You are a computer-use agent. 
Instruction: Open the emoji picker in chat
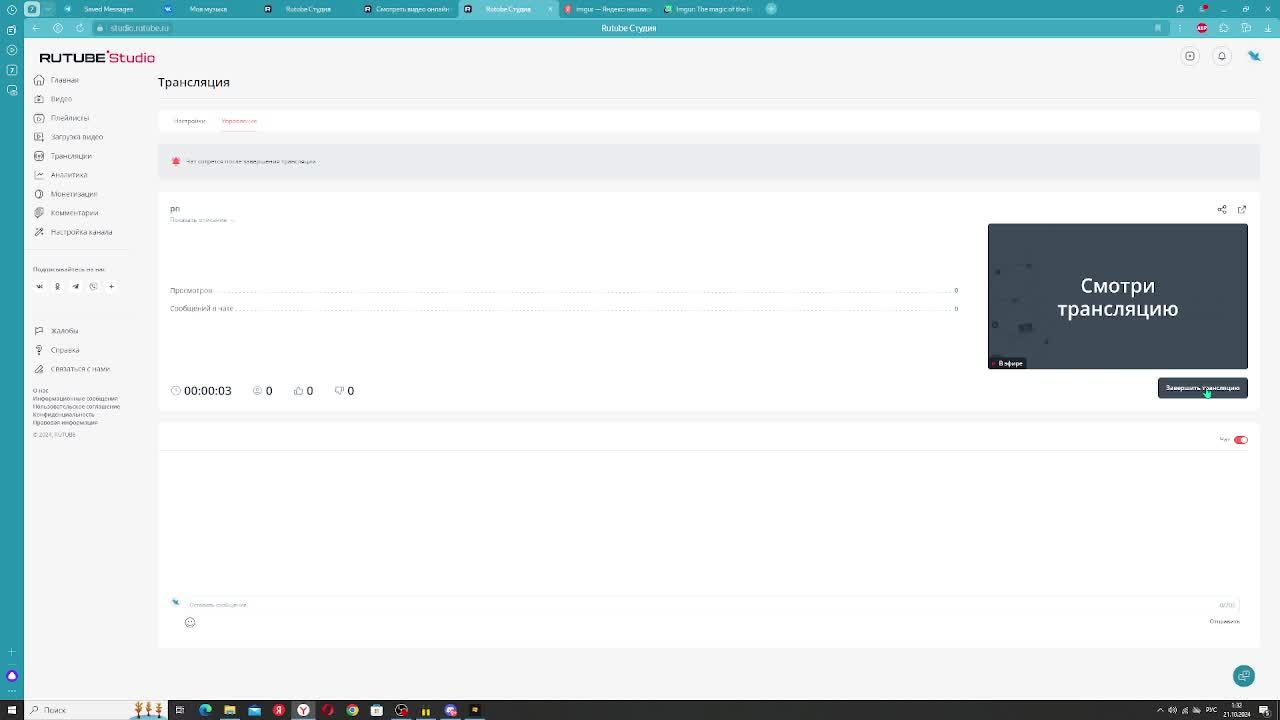pos(190,622)
